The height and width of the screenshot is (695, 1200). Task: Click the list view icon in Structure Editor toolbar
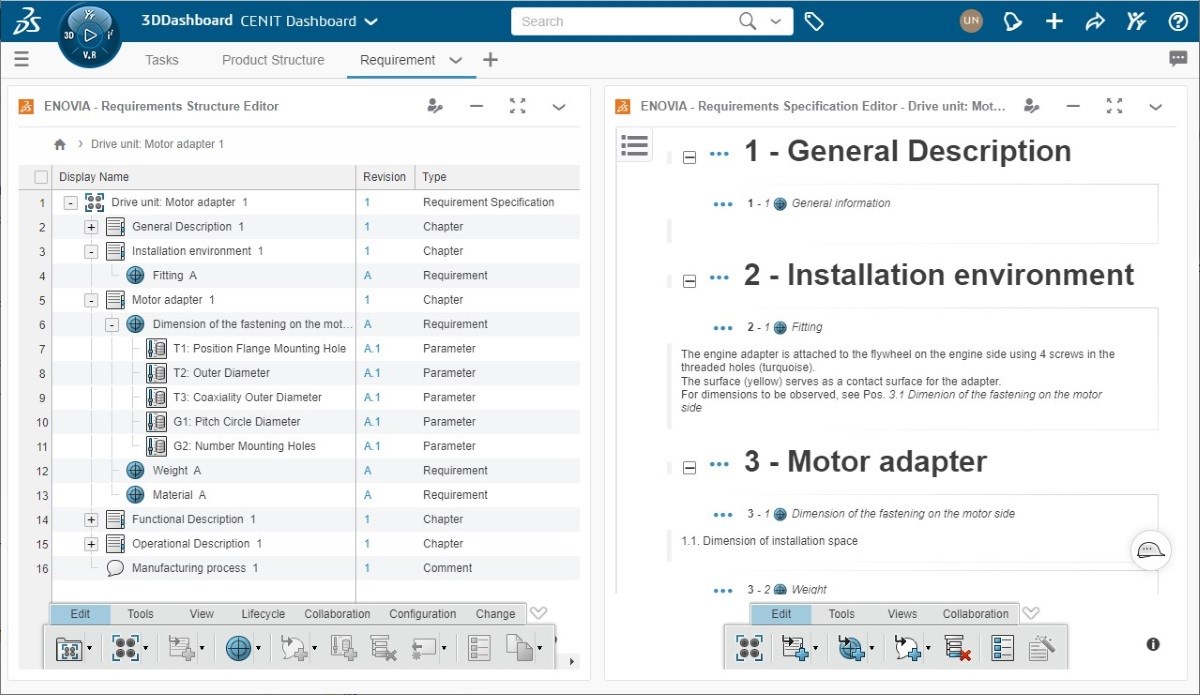pyautogui.click(x=480, y=648)
